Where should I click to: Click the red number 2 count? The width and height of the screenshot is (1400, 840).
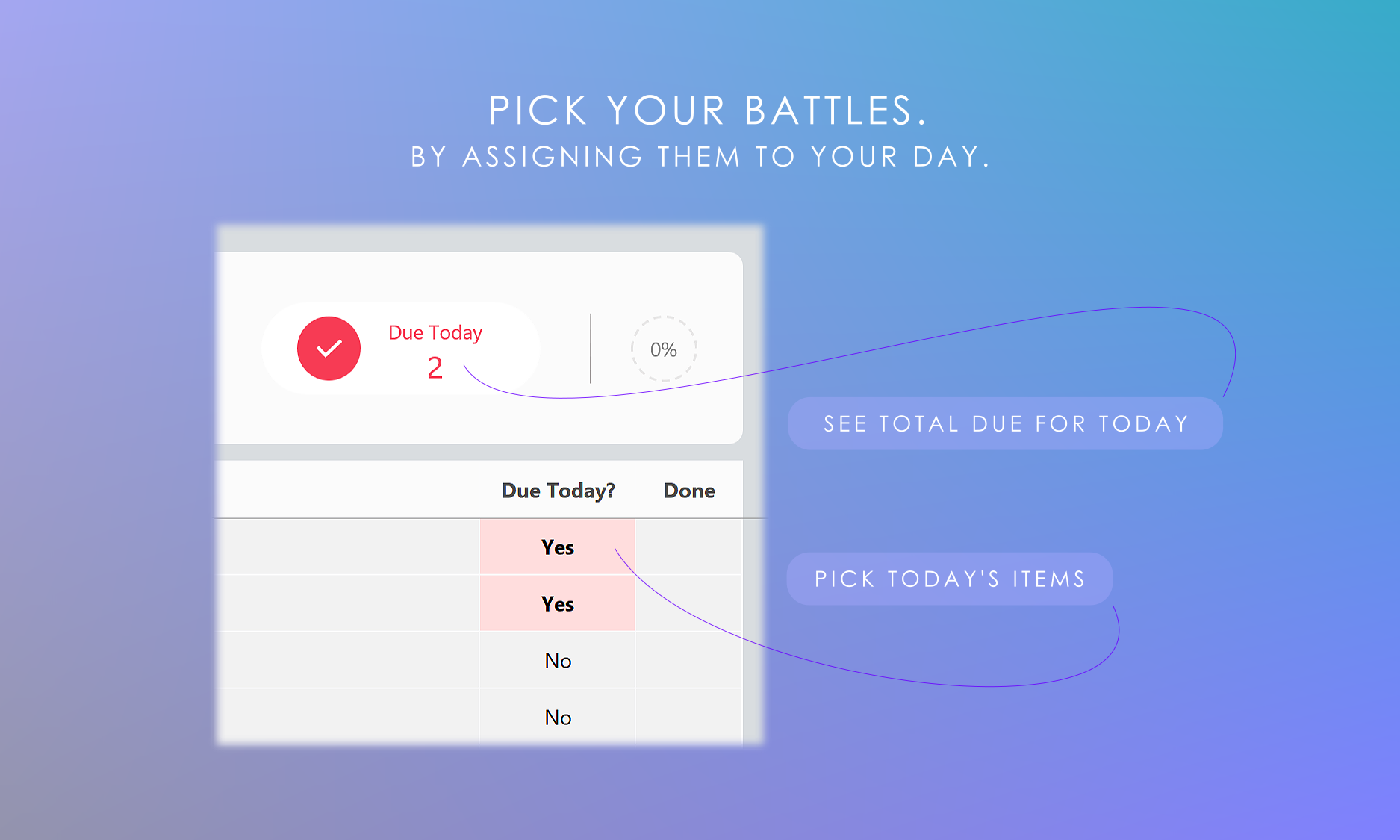(x=435, y=368)
